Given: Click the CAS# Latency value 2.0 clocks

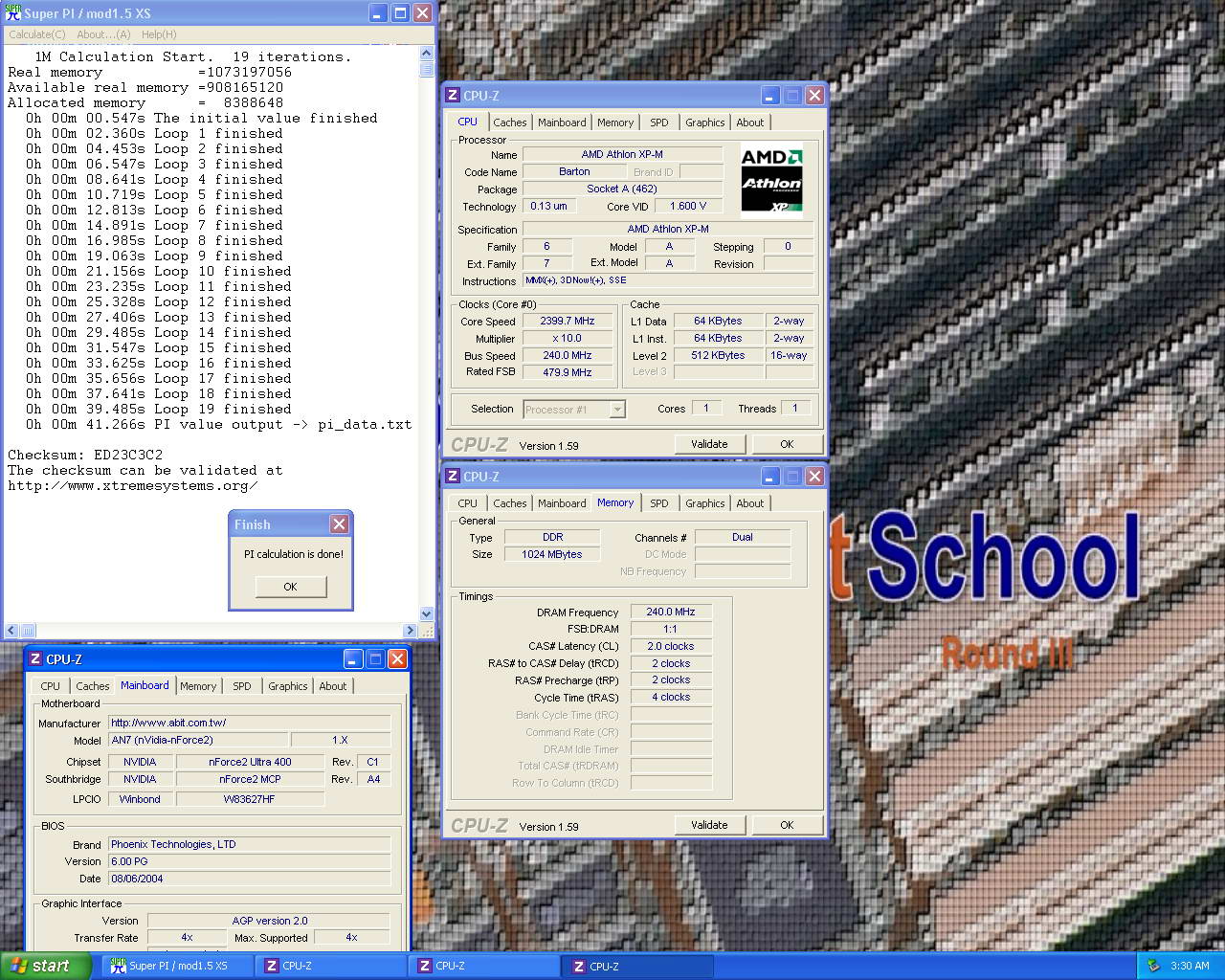Looking at the screenshot, I should click(x=671, y=647).
